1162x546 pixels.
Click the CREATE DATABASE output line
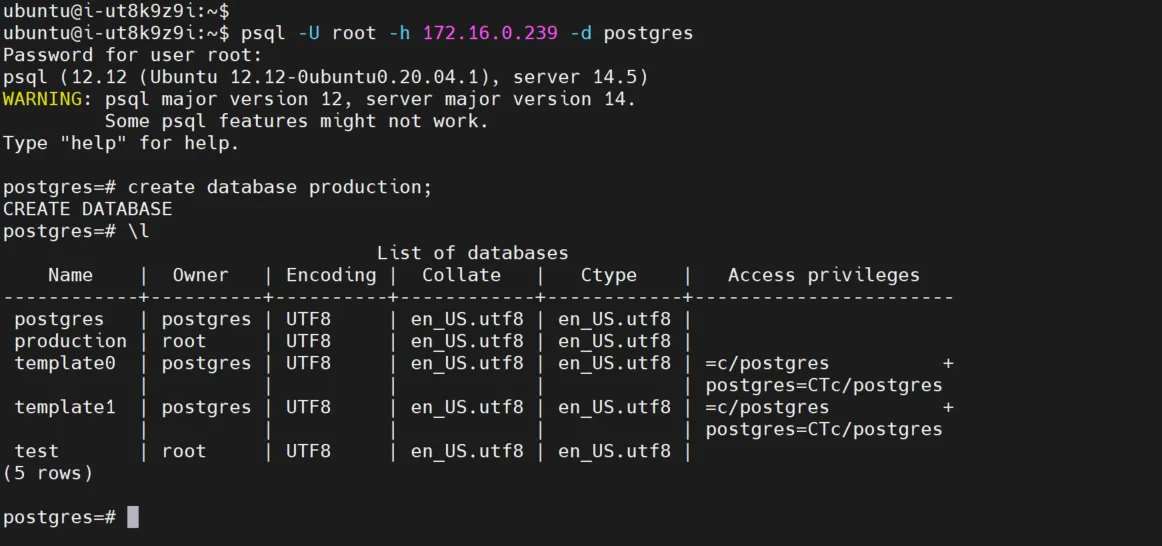click(x=87, y=209)
